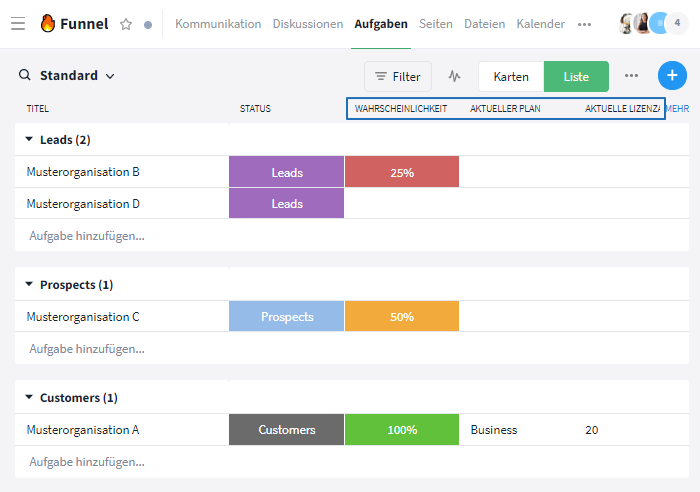The width and height of the screenshot is (700, 492).
Task: Switch to Liste view
Action: (576, 76)
